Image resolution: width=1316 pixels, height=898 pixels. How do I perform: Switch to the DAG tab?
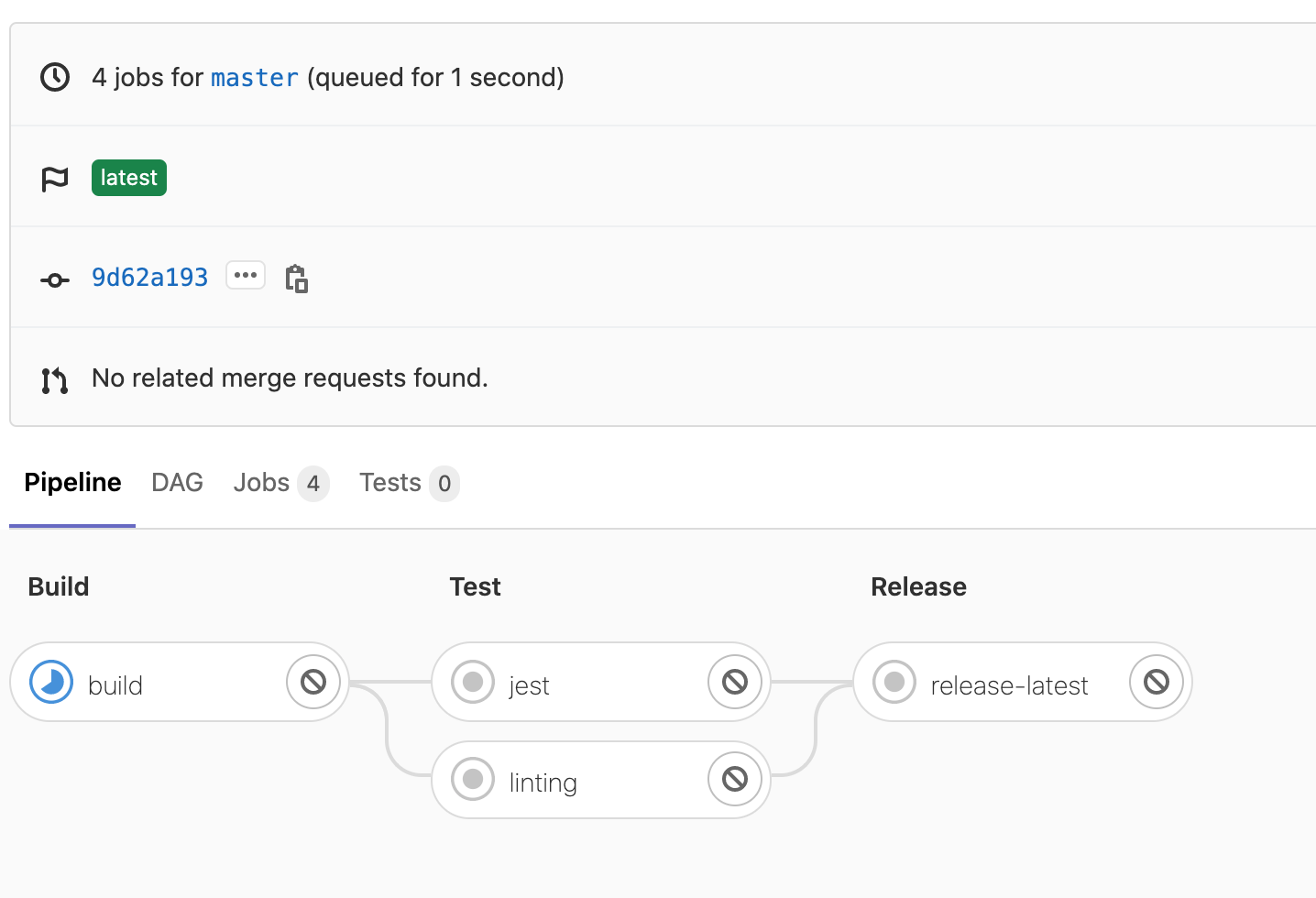(177, 483)
